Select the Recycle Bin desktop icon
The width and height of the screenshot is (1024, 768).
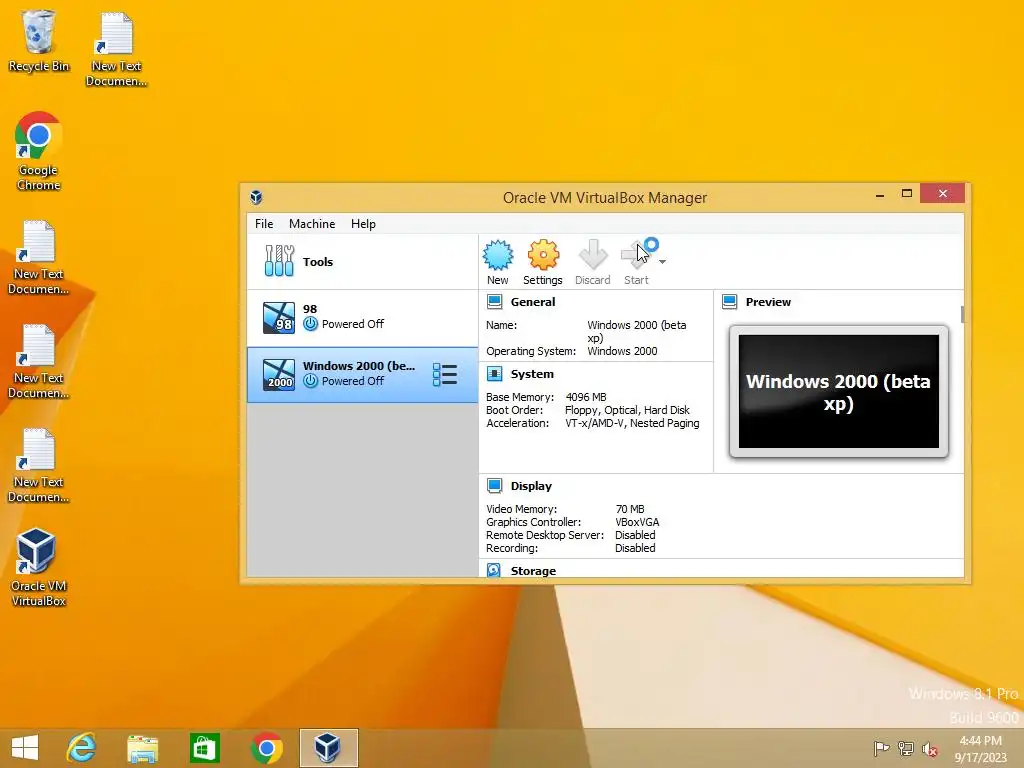click(39, 40)
